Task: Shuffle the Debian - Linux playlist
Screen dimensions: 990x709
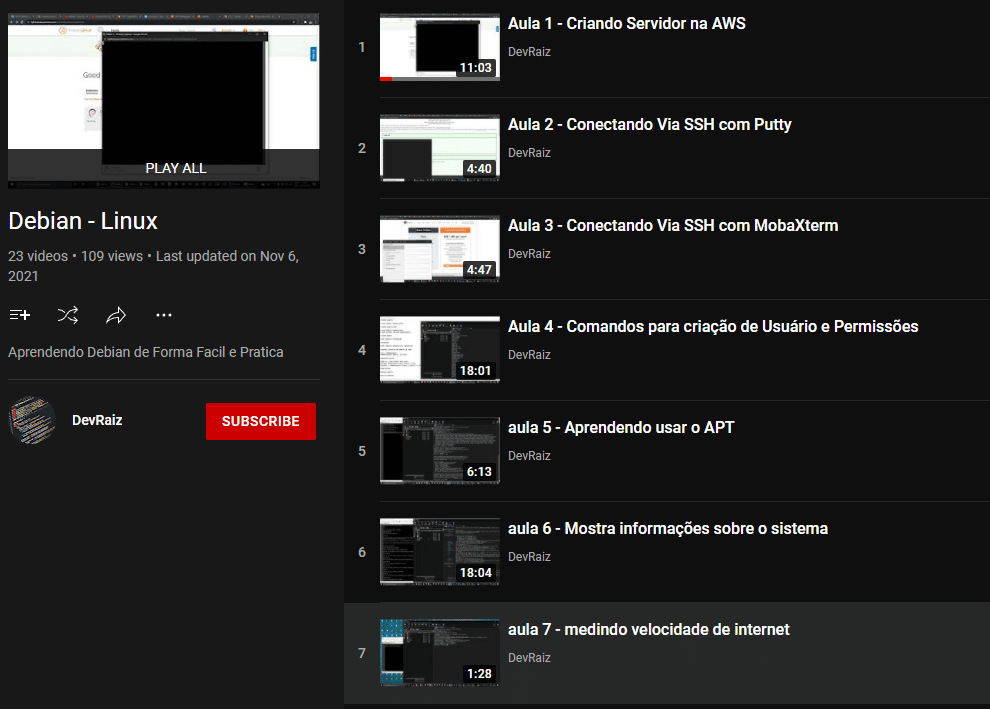Action: click(68, 315)
